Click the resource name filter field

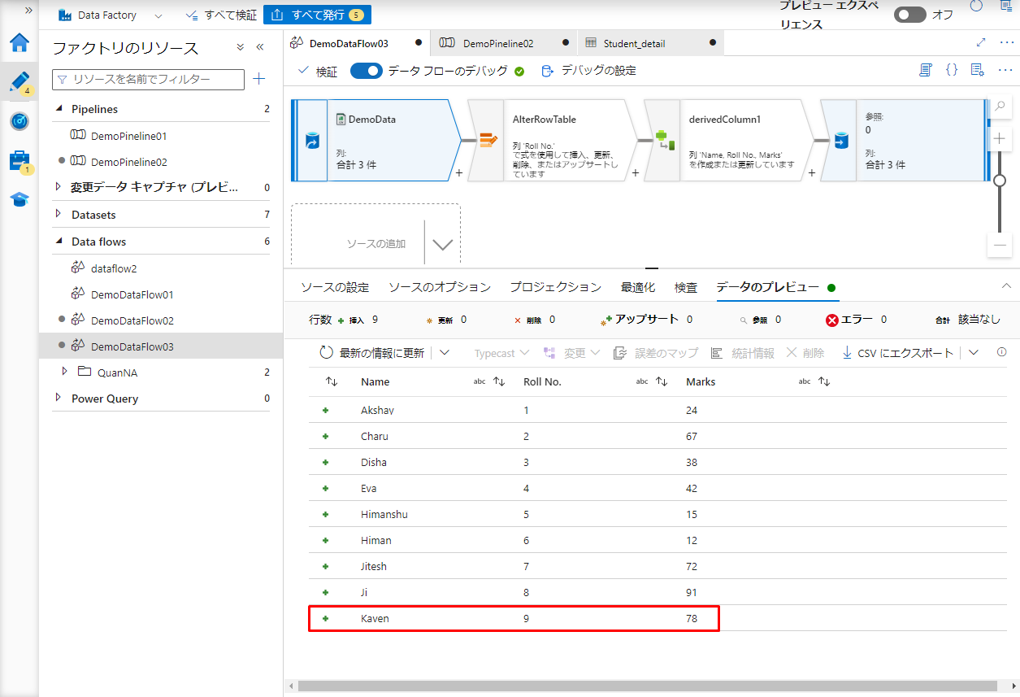pos(148,79)
